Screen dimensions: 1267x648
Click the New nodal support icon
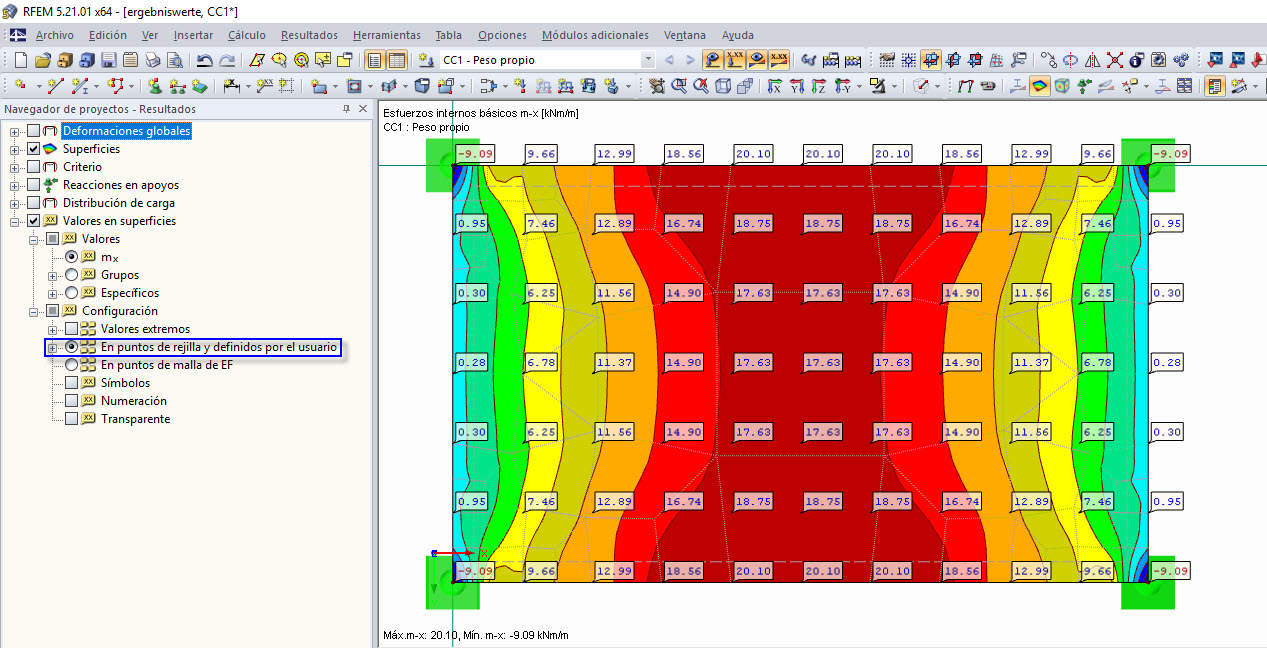[156, 86]
